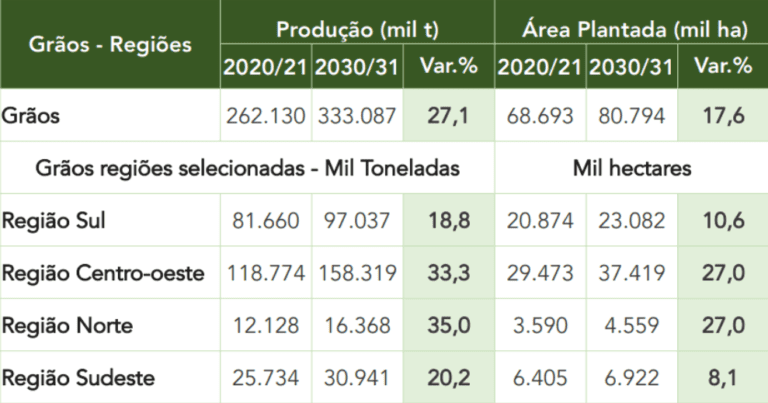This screenshot has height=403, width=768.
Task: Click the Grãos - Regiões header cell
Action: click(x=110, y=44)
